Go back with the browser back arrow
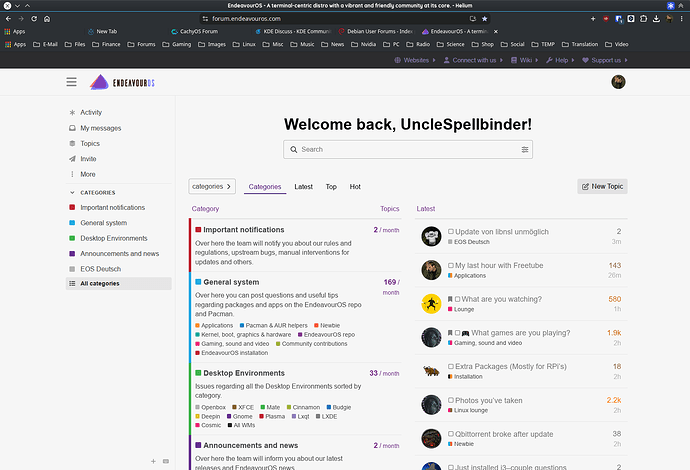 [x=8, y=18]
